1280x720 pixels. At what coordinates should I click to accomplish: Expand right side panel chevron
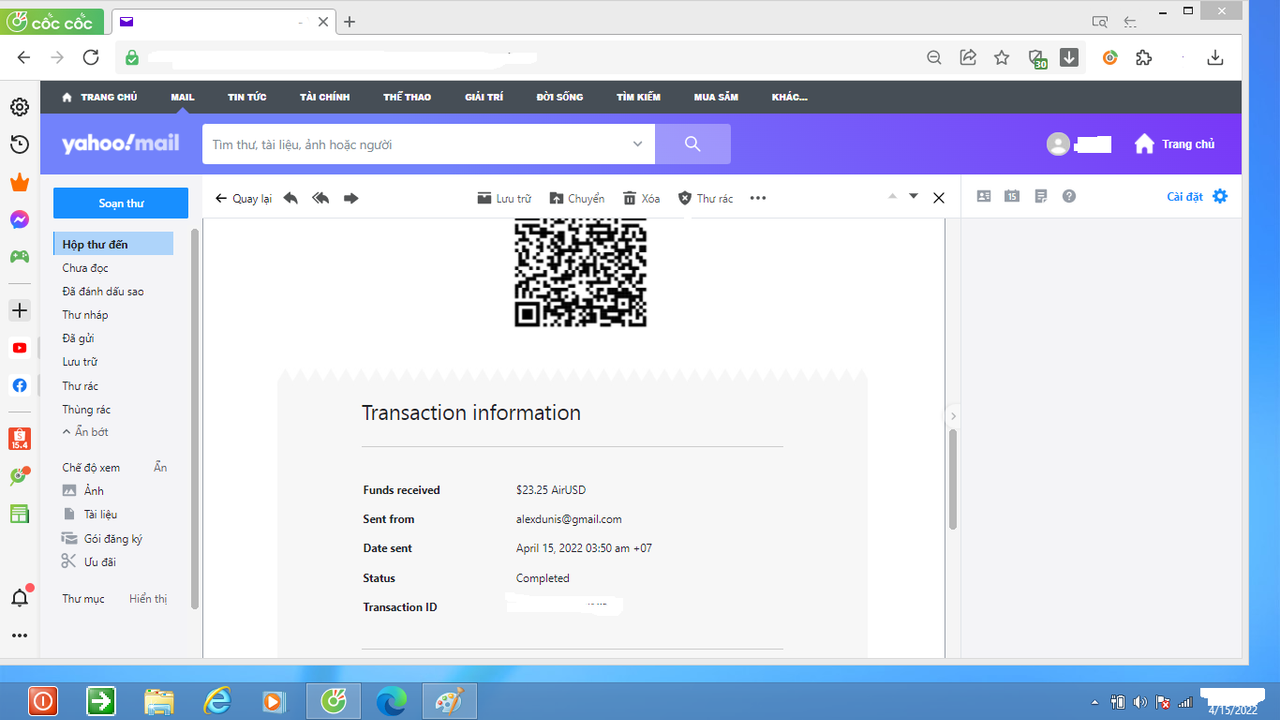click(953, 416)
